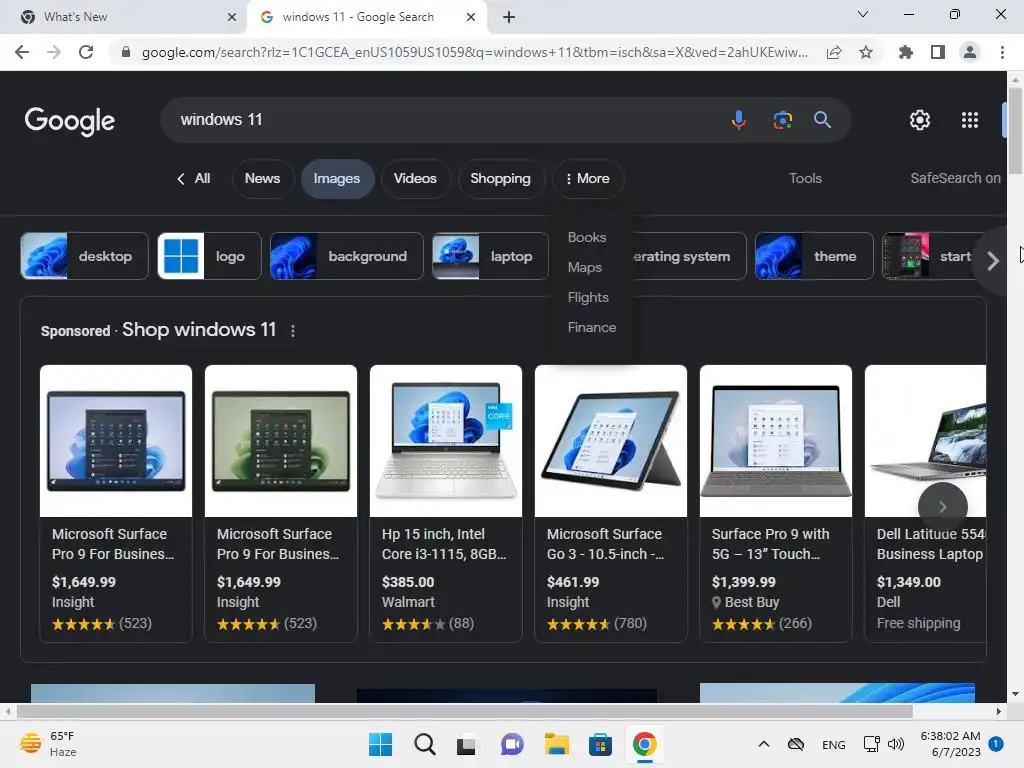Click the address bar URL
1024x768 pixels.
click(475, 52)
